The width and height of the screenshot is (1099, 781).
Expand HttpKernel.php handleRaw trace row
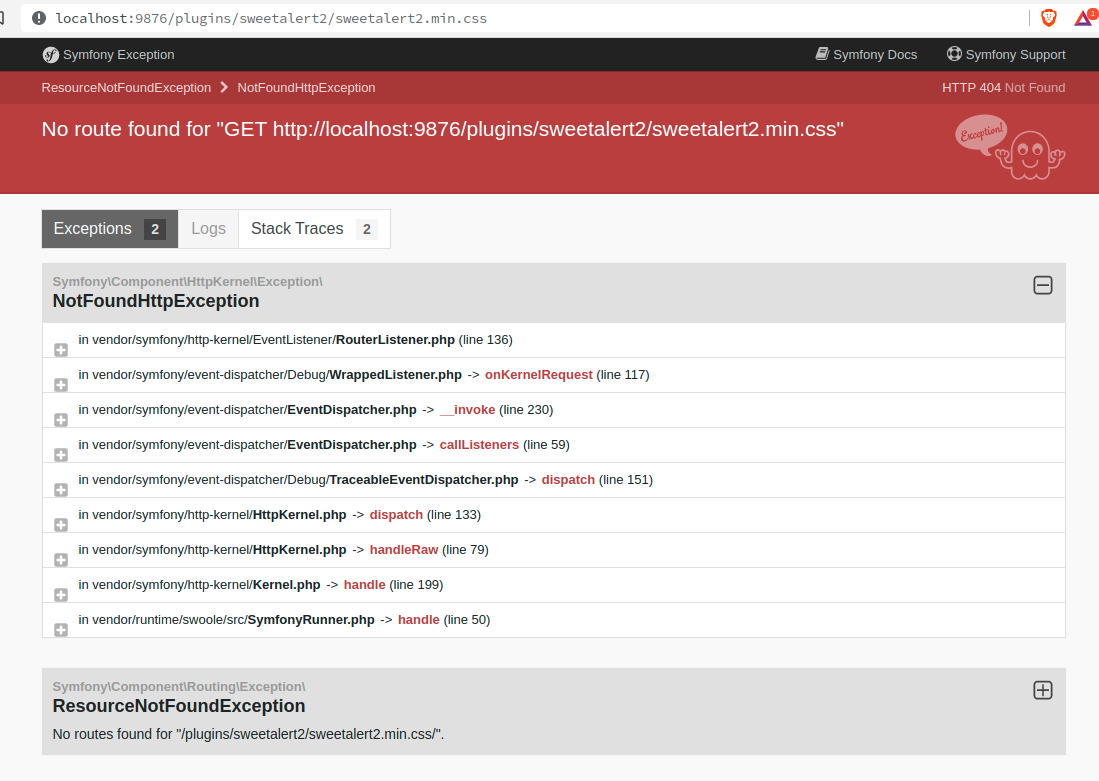61,560
